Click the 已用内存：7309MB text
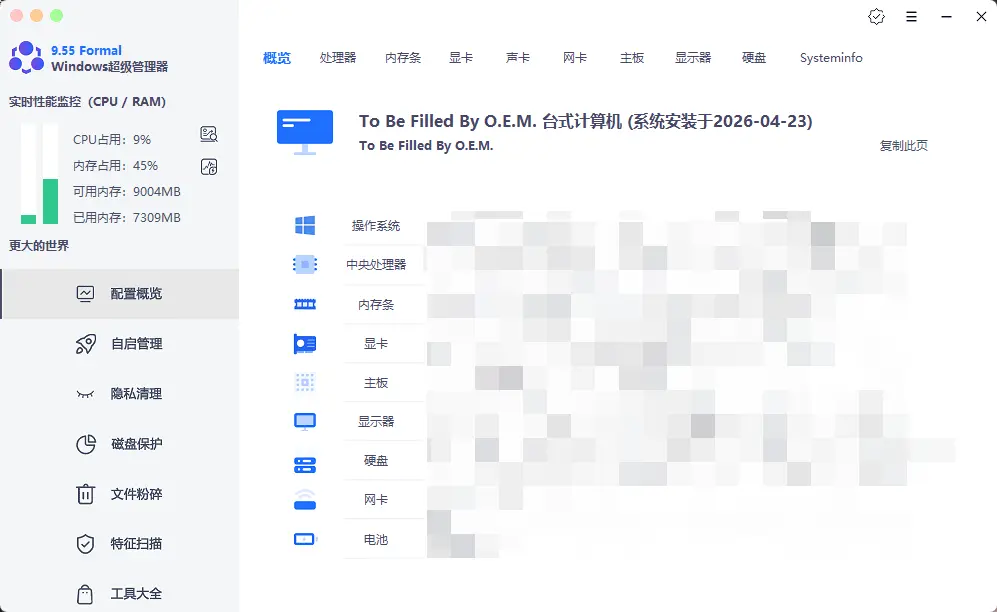Screen dimensions: 997x612 tap(127, 217)
